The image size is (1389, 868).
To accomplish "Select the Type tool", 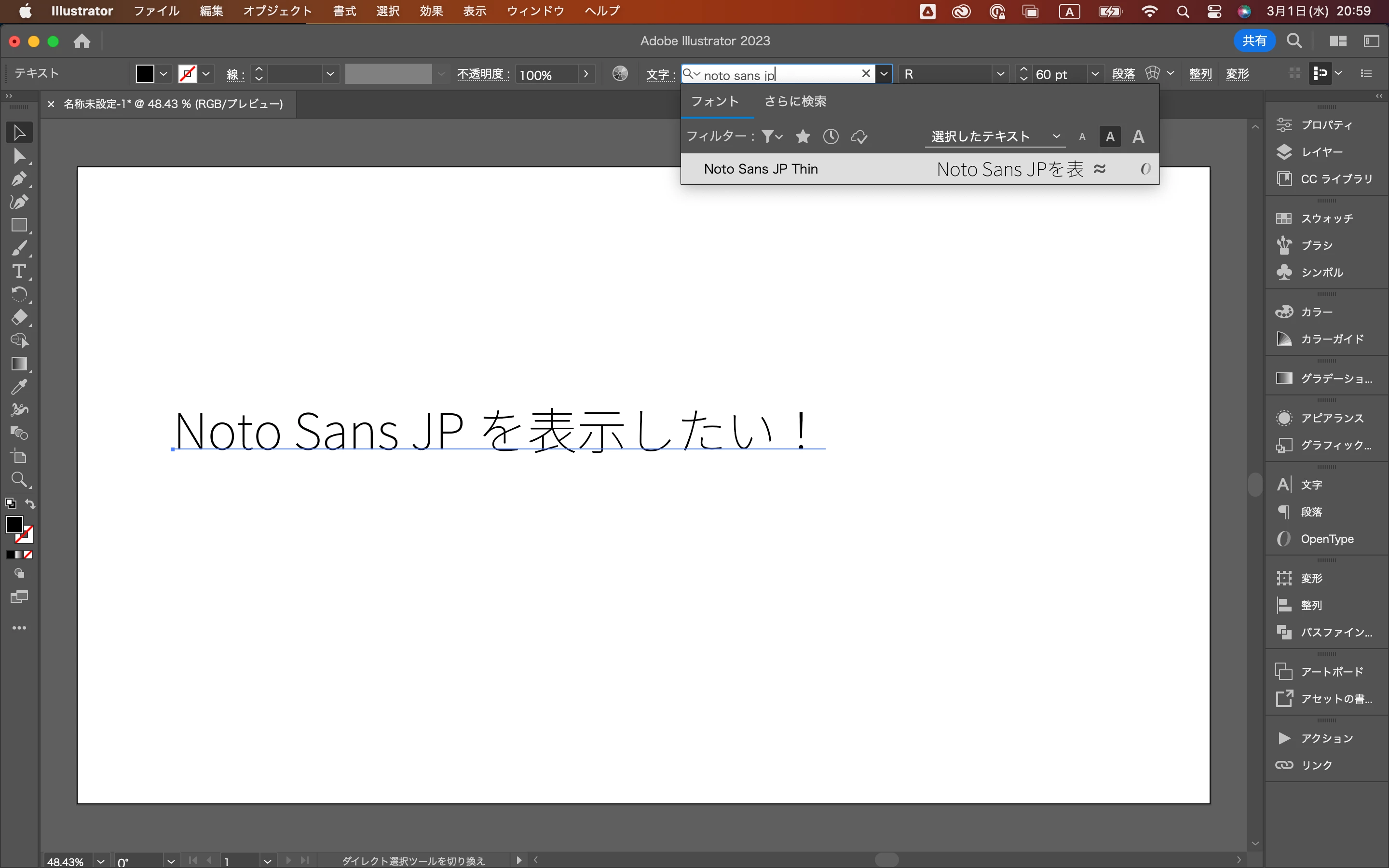I will pos(19,271).
